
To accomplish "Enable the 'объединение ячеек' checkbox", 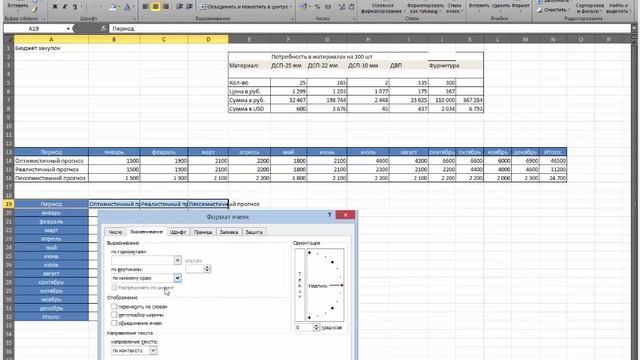I will point(114,323).
